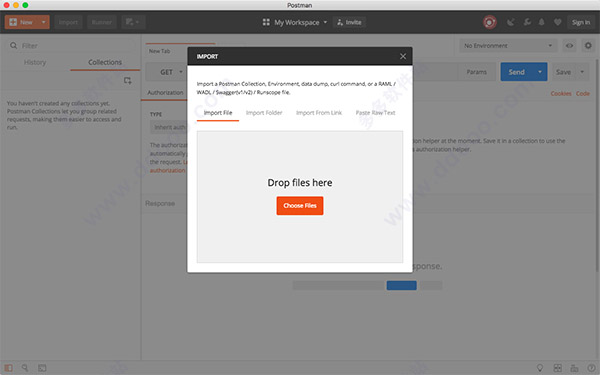Click the two-pane layout icon

click(558, 368)
